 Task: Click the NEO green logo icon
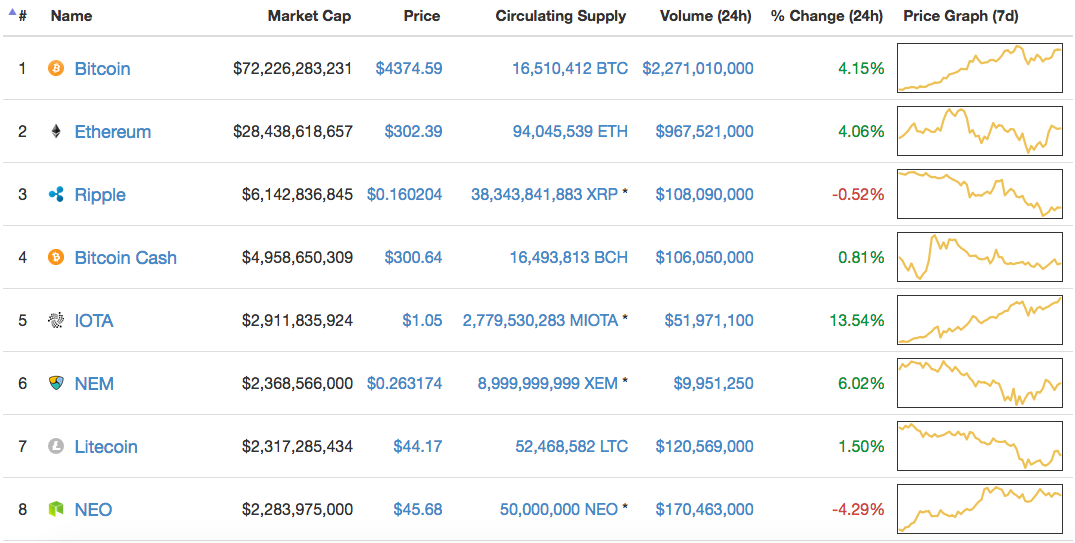pyautogui.click(x=56, y=509)
